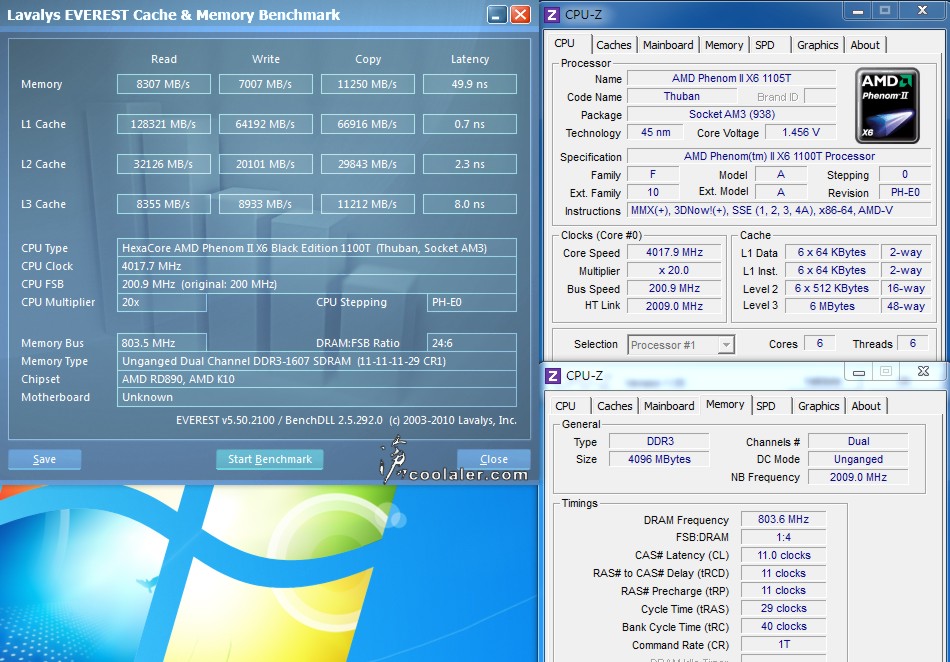The width and height of the screenshot is (950, 662).
Task: Open Mainboard tab in CPU-Z processor window
Action: click(x=668, y=45)
